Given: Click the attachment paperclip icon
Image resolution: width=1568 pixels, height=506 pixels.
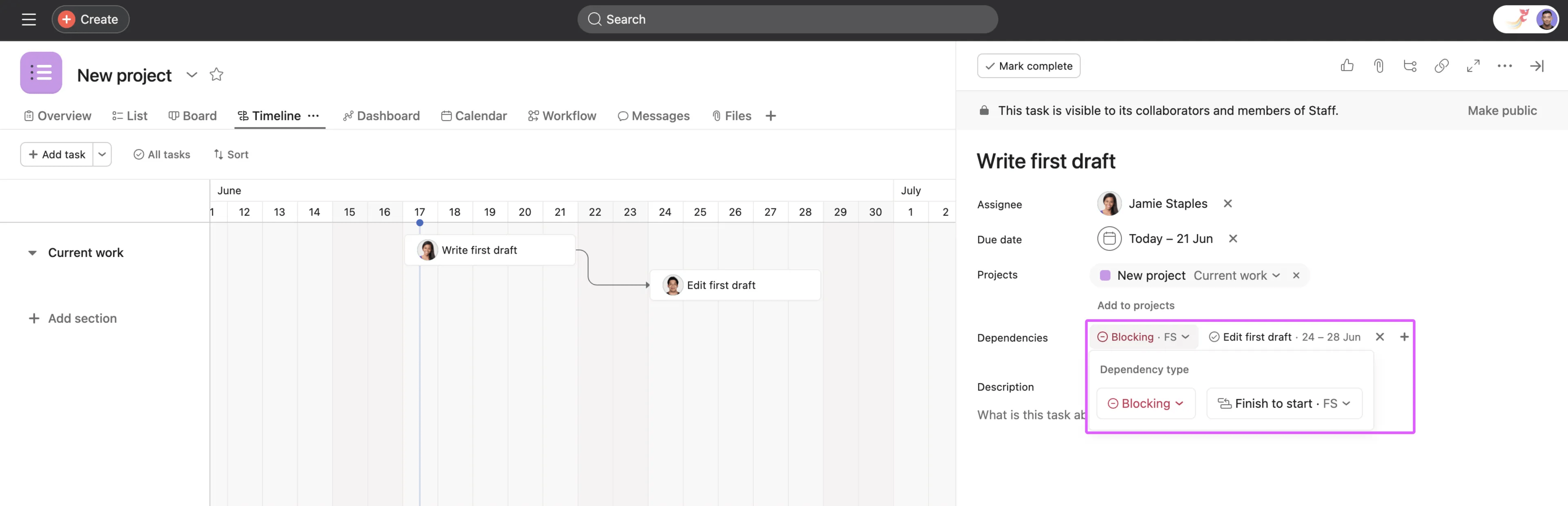Looking at the screenshot, I should (1379, 66).
